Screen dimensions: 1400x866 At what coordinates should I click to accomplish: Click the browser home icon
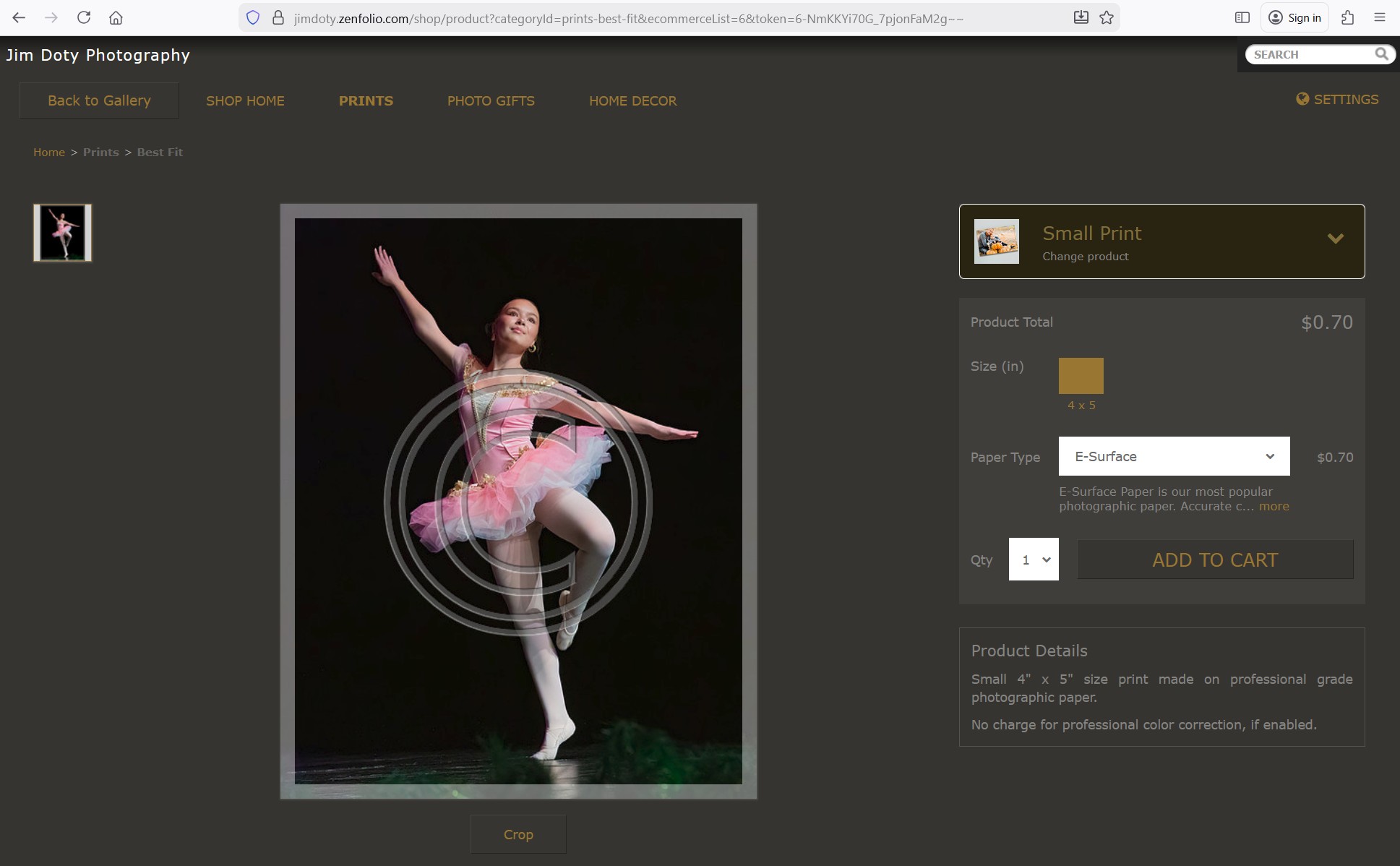pos(116,18)
